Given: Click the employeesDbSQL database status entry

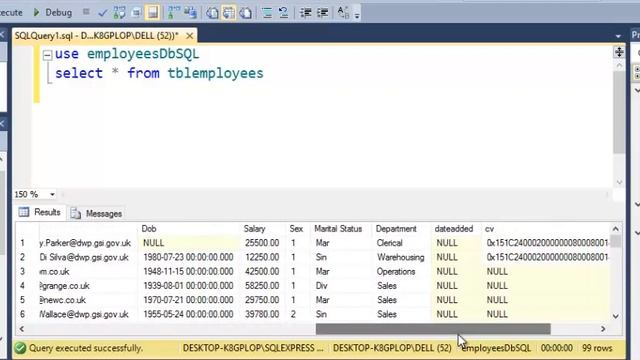Looking at the screenshot, I should [x=496, y=348].
